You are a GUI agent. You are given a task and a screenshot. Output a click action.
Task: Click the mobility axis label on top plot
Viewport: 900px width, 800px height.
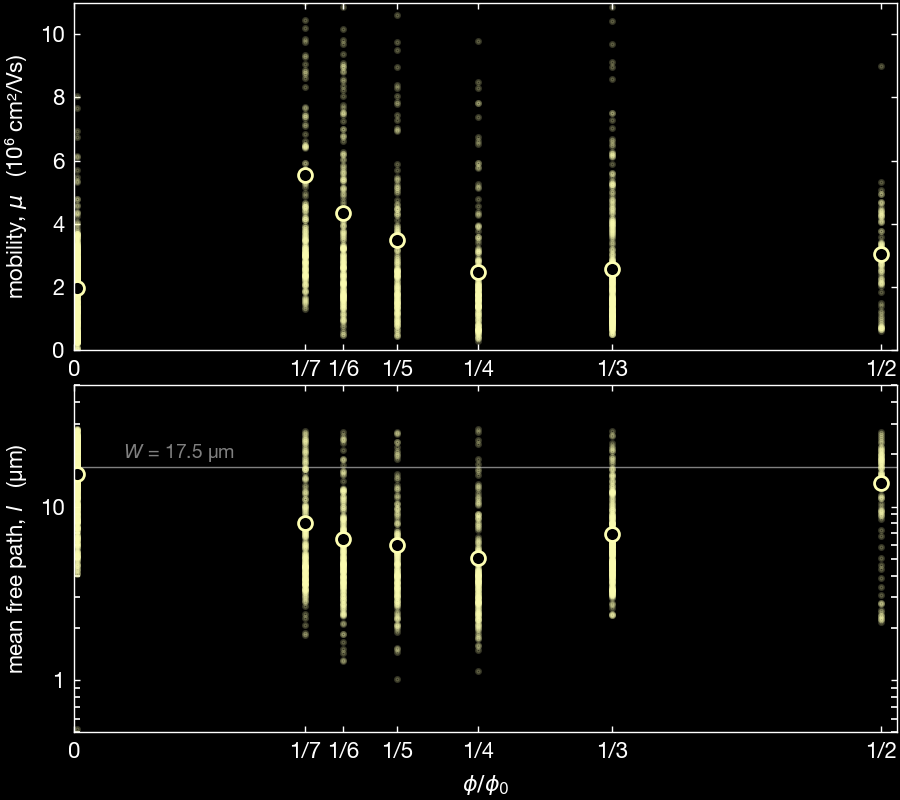[x=15, y=177]
